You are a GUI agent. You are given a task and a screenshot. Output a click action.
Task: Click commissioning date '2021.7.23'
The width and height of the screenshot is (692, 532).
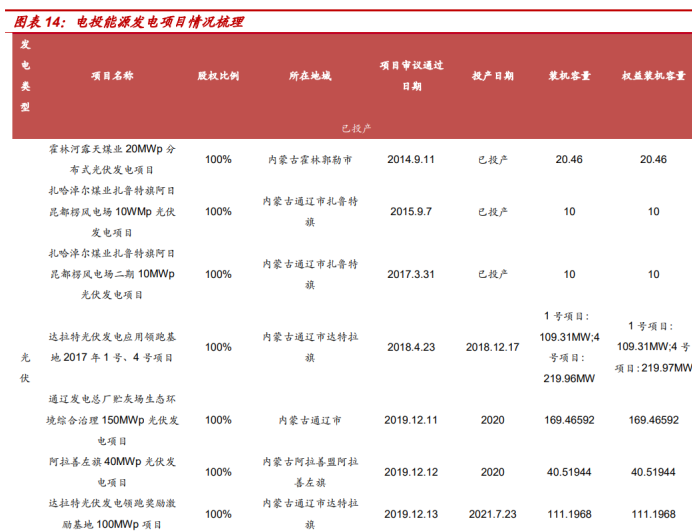coord(493,514)
